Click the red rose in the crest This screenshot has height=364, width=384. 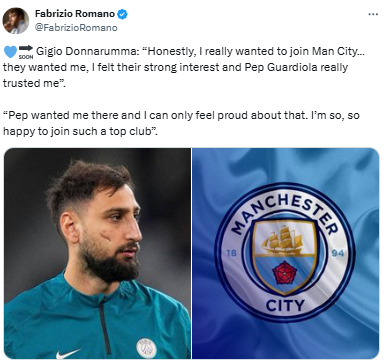tap(283, 273)
